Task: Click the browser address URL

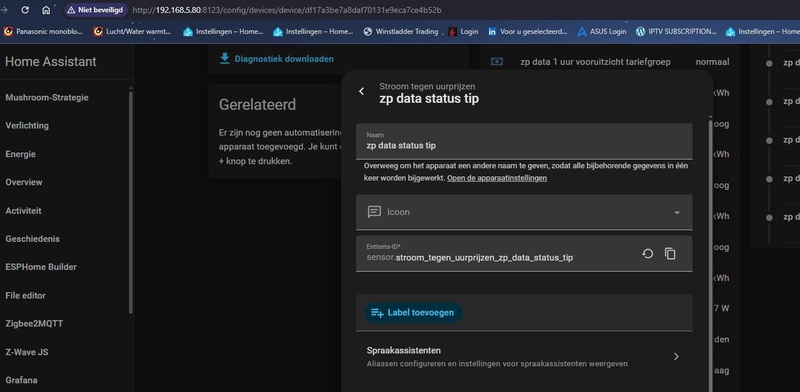Action: click(x=287, y=10)
